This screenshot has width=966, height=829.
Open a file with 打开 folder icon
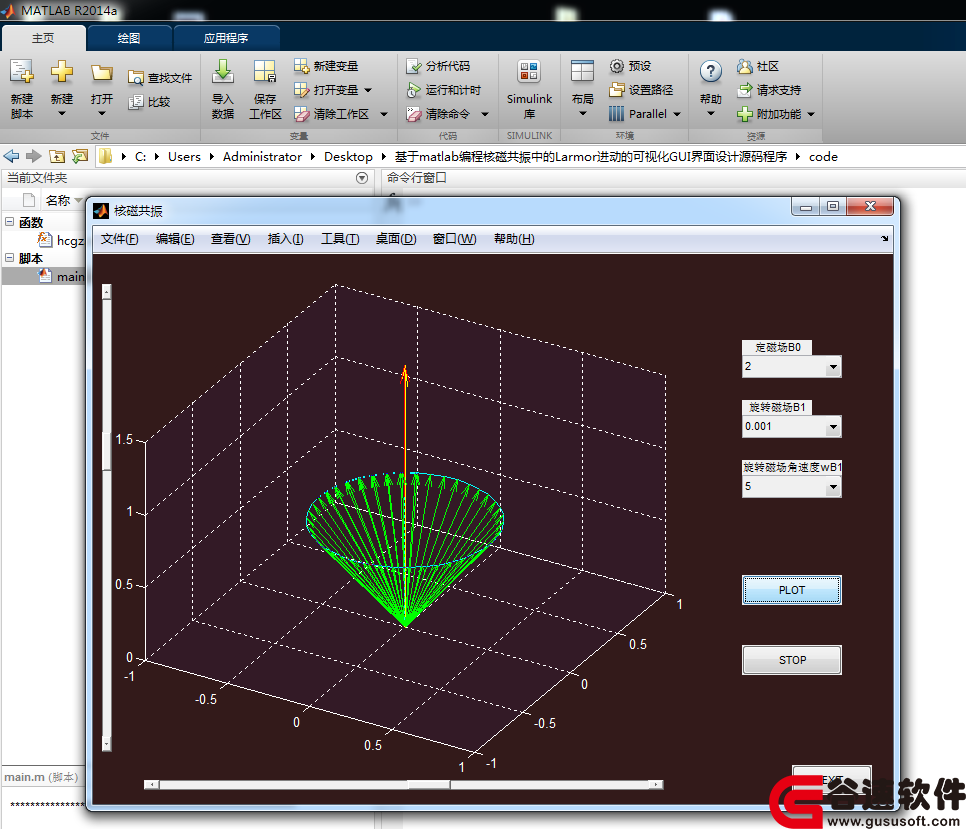click(x=102, y=73)
